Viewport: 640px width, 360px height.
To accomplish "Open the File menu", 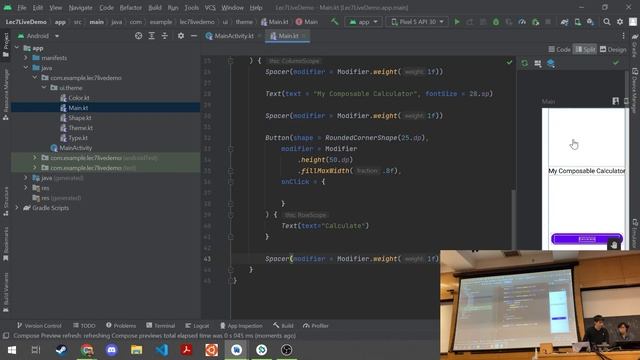I will click(22, 7).
